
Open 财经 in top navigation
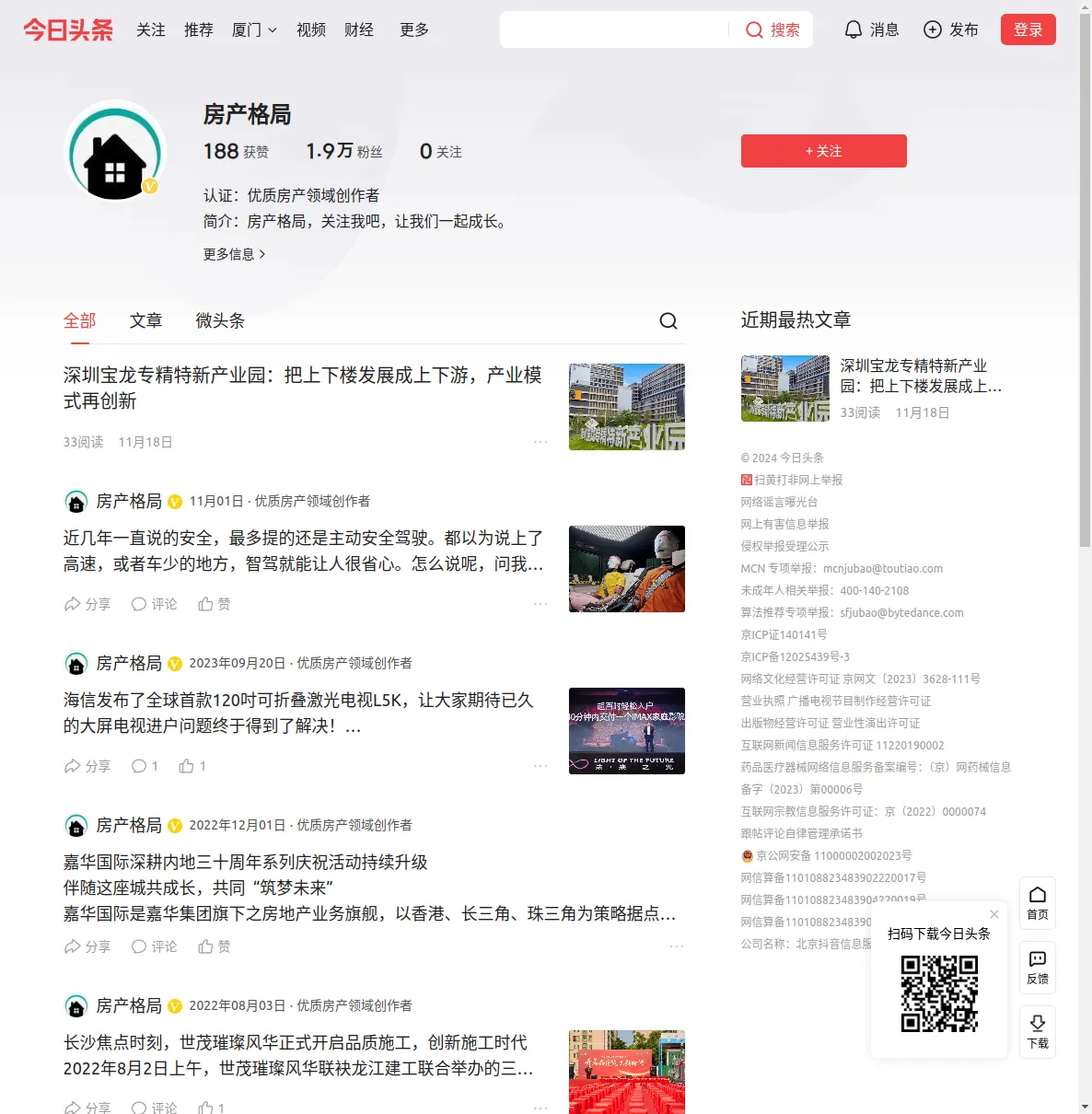[x=359, y=29]
